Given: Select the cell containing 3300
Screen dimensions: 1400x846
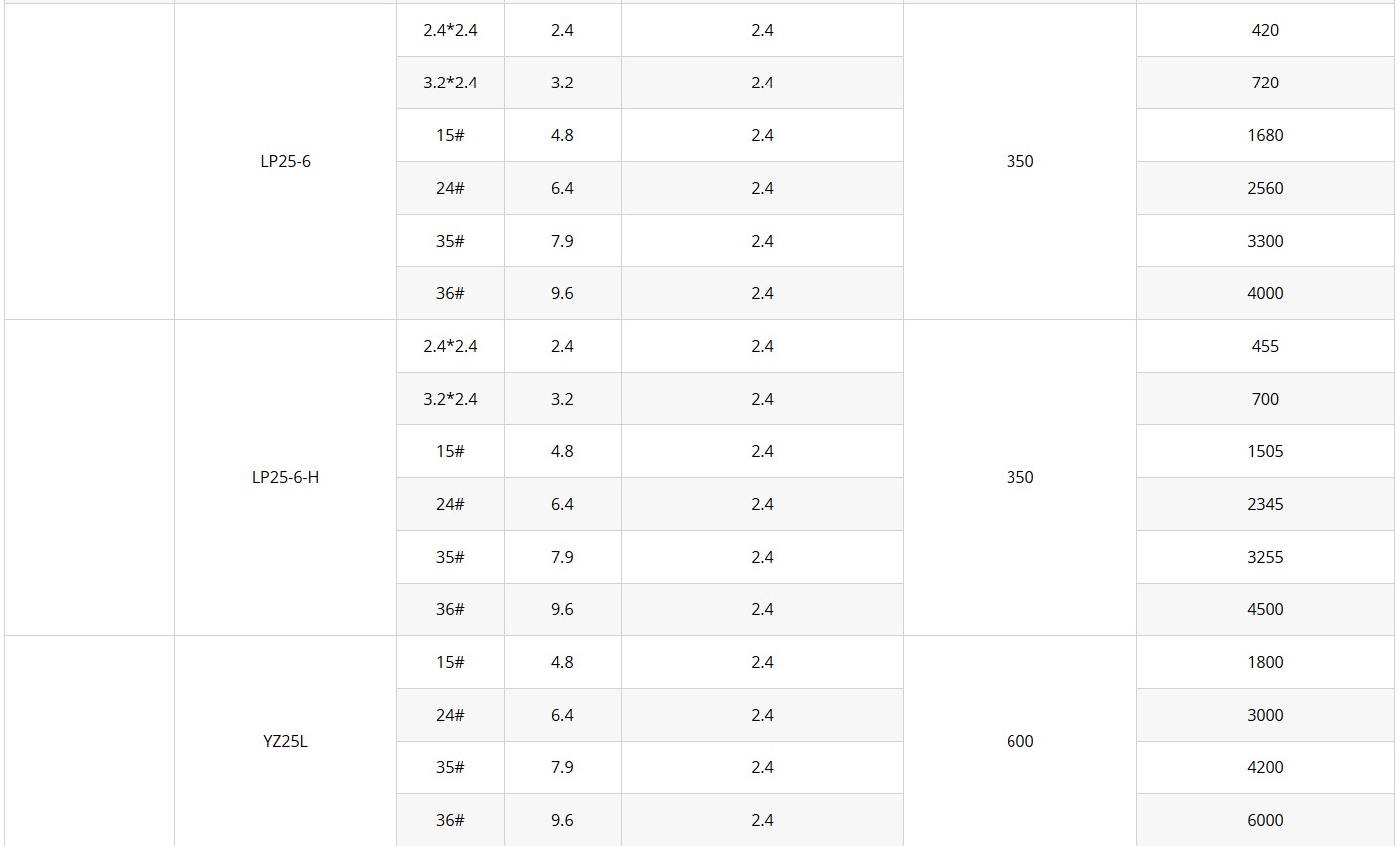Looking at the screenshot, I should pos(1265,241).
